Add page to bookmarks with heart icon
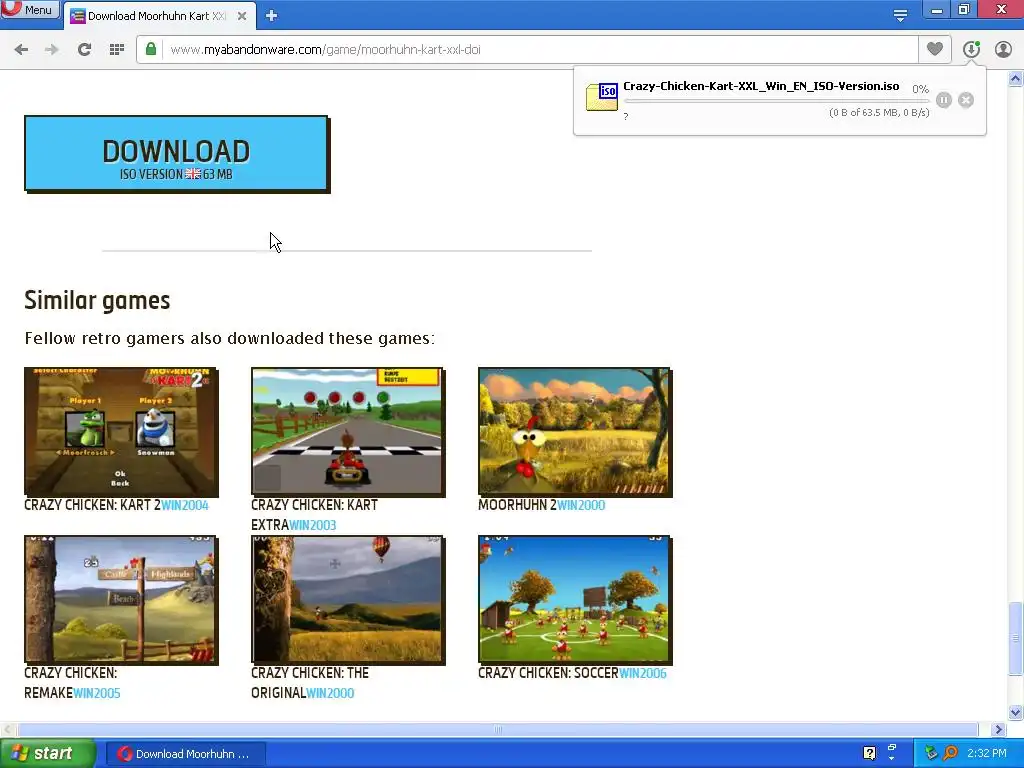This screenshot has height=768, width=1024. click(935, 49)
